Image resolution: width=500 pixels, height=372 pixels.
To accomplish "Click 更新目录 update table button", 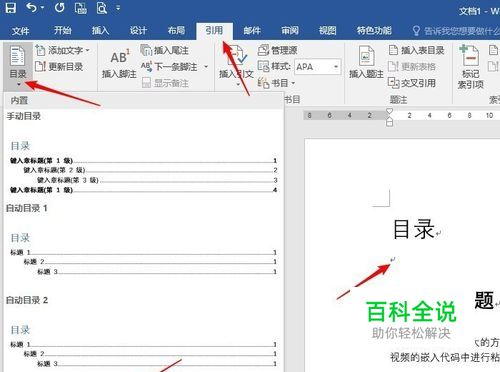I will (x=59, y=67).
